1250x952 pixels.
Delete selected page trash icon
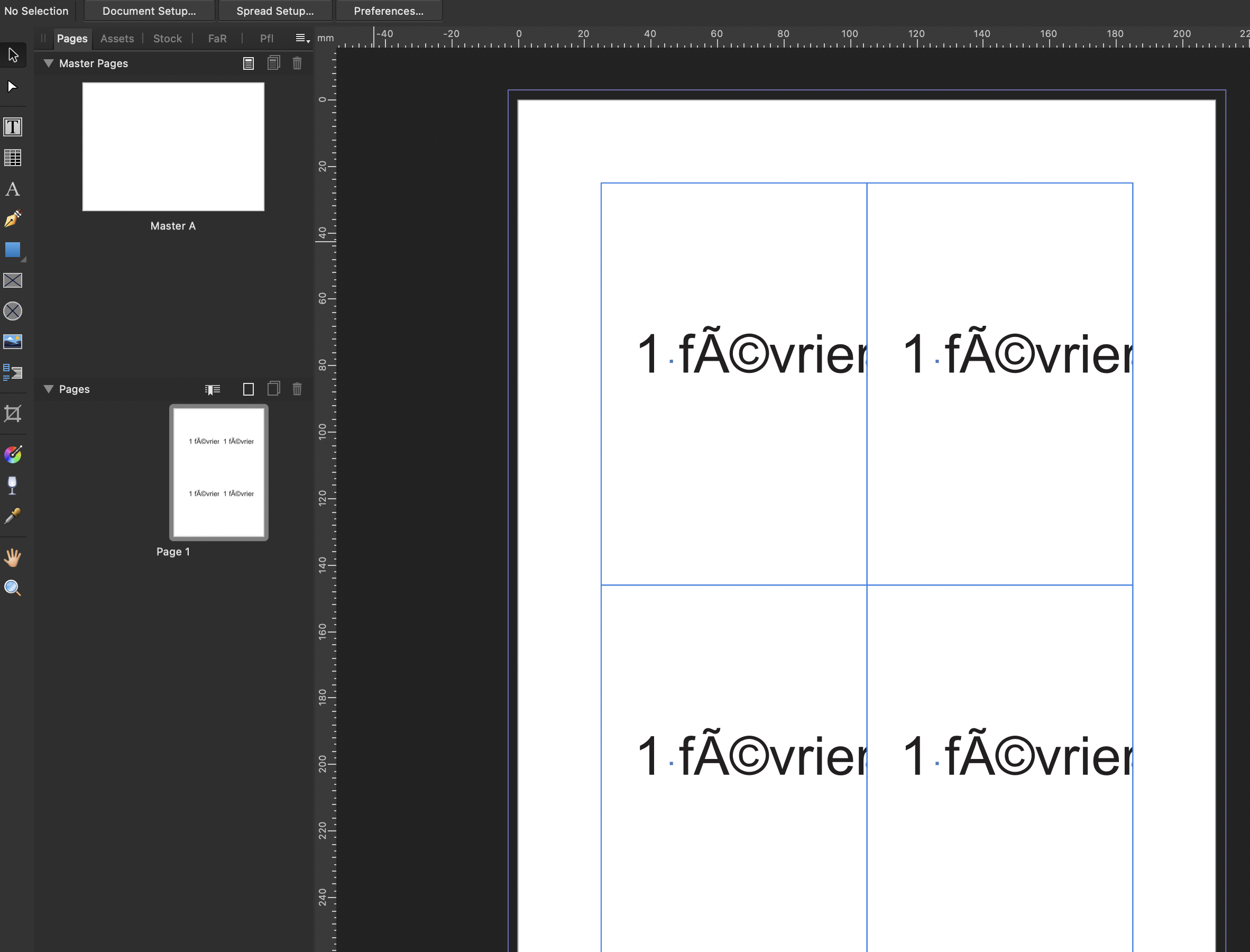click(297, 389)
